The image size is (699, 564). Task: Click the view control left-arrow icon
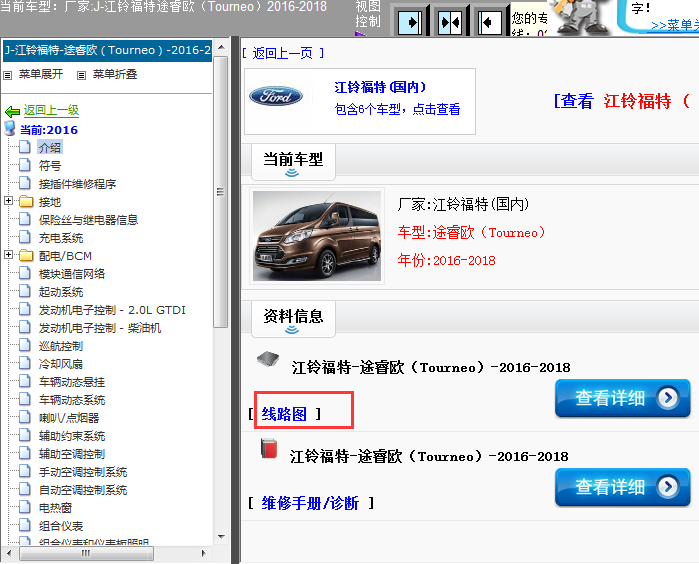tap(490, 22)
